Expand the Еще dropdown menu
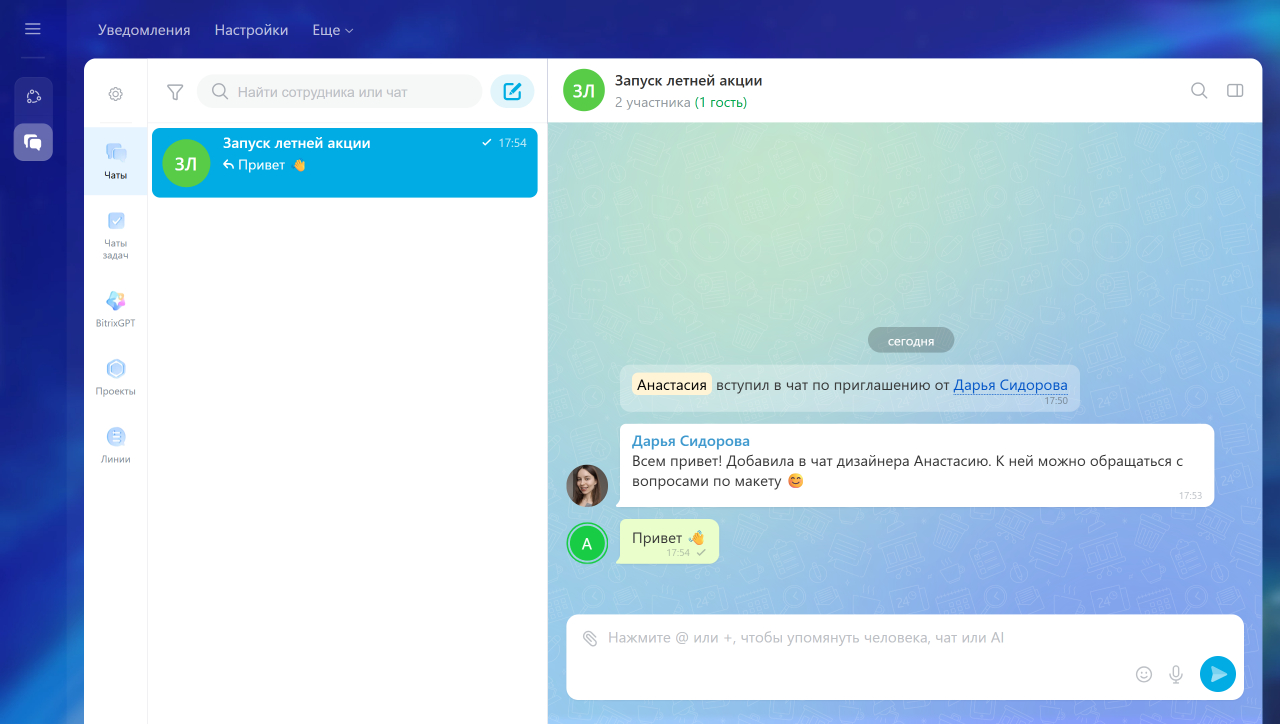1280x724 pixels. 333,30
